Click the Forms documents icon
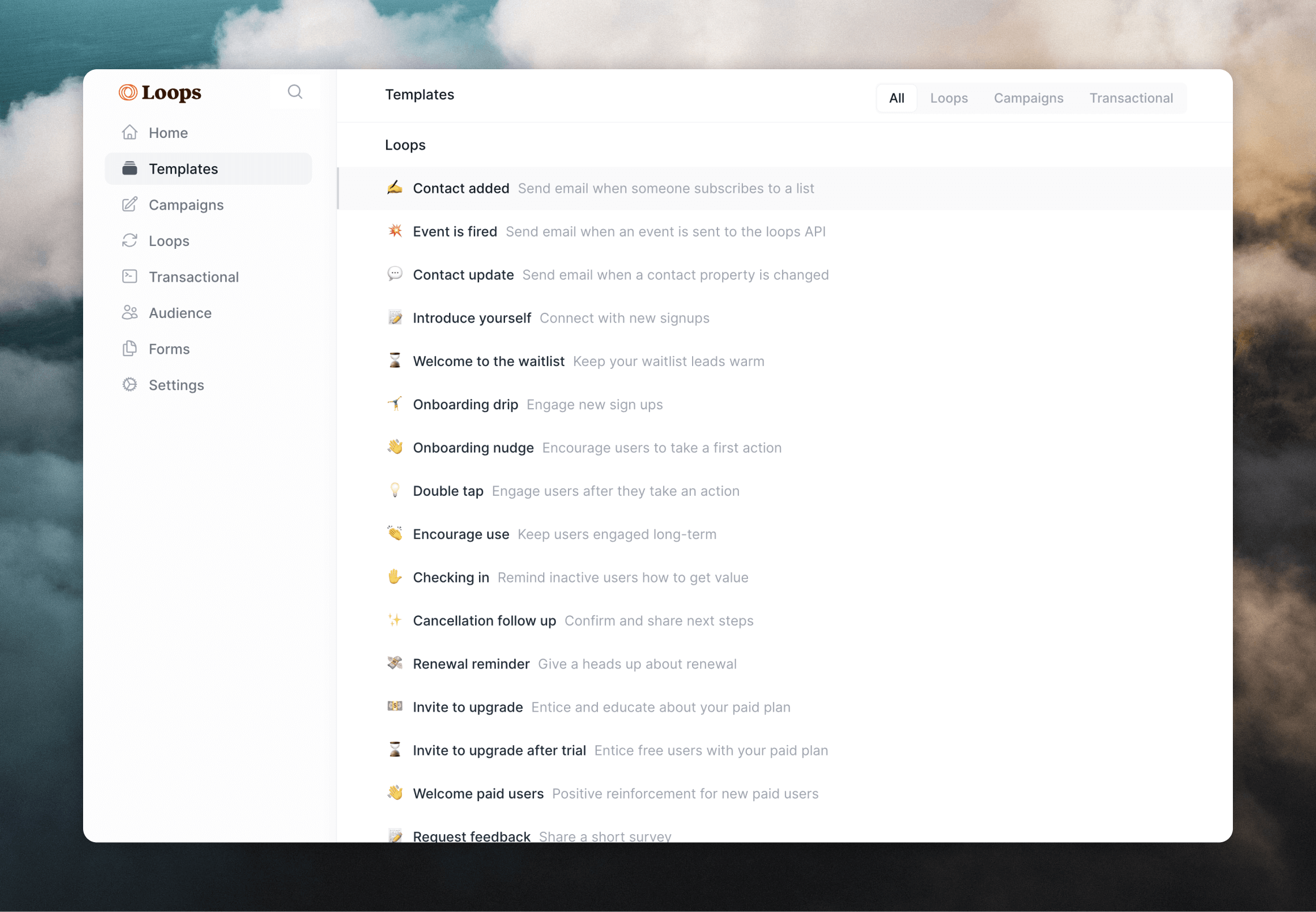Image resolution: width=1316 pixels, height=912 pixels. click(130, 349)
